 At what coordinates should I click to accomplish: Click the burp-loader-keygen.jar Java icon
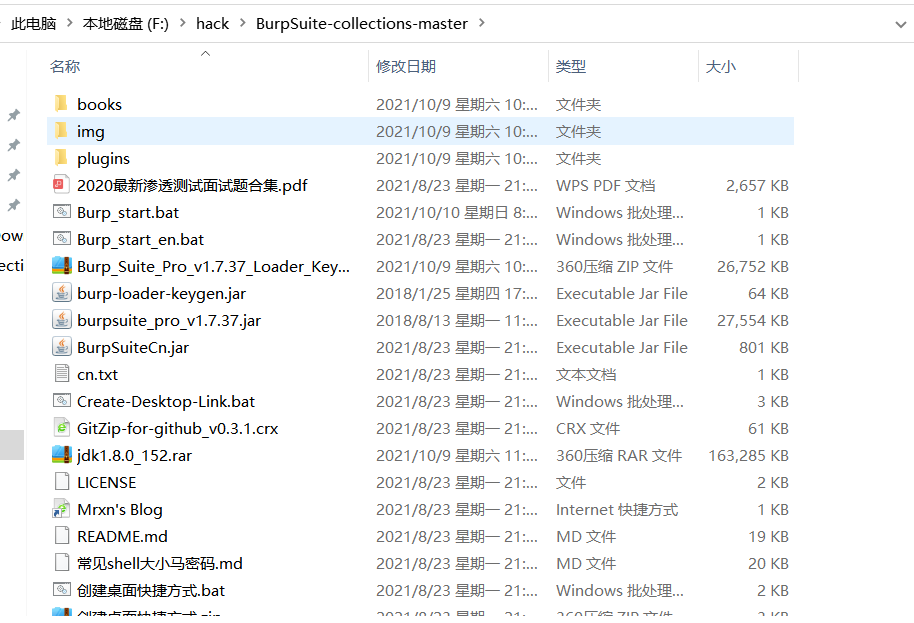click(61, 293)
